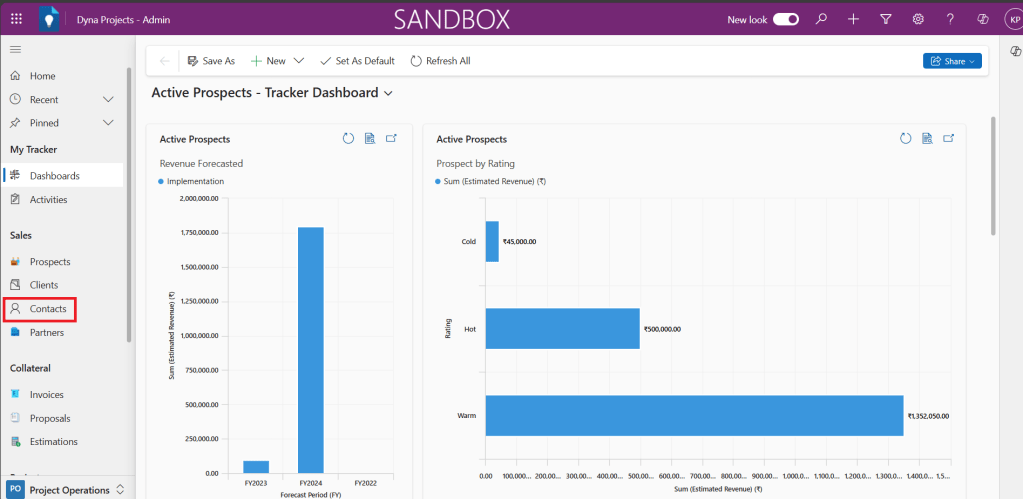This screenshot has height=499, width=1023.
Task: View records for Prospect by Rating chart
Action: click(928, 139)
